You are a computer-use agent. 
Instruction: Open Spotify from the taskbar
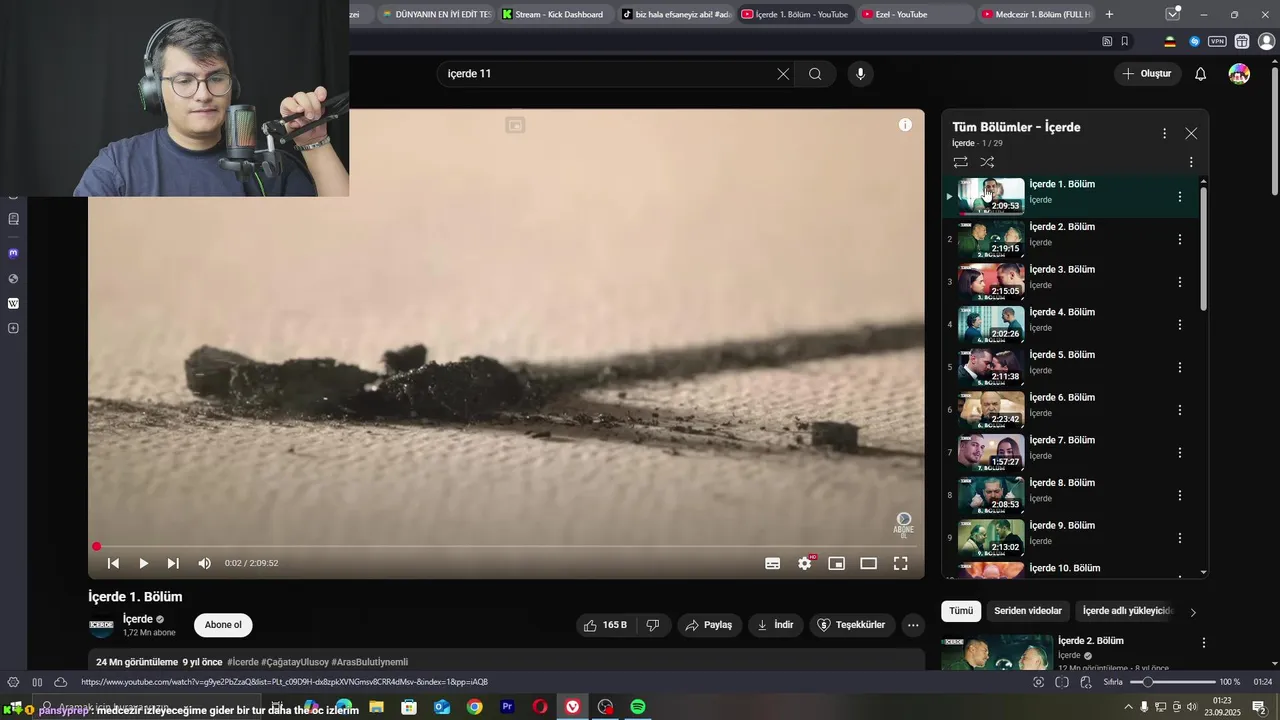tap(638, 707)
